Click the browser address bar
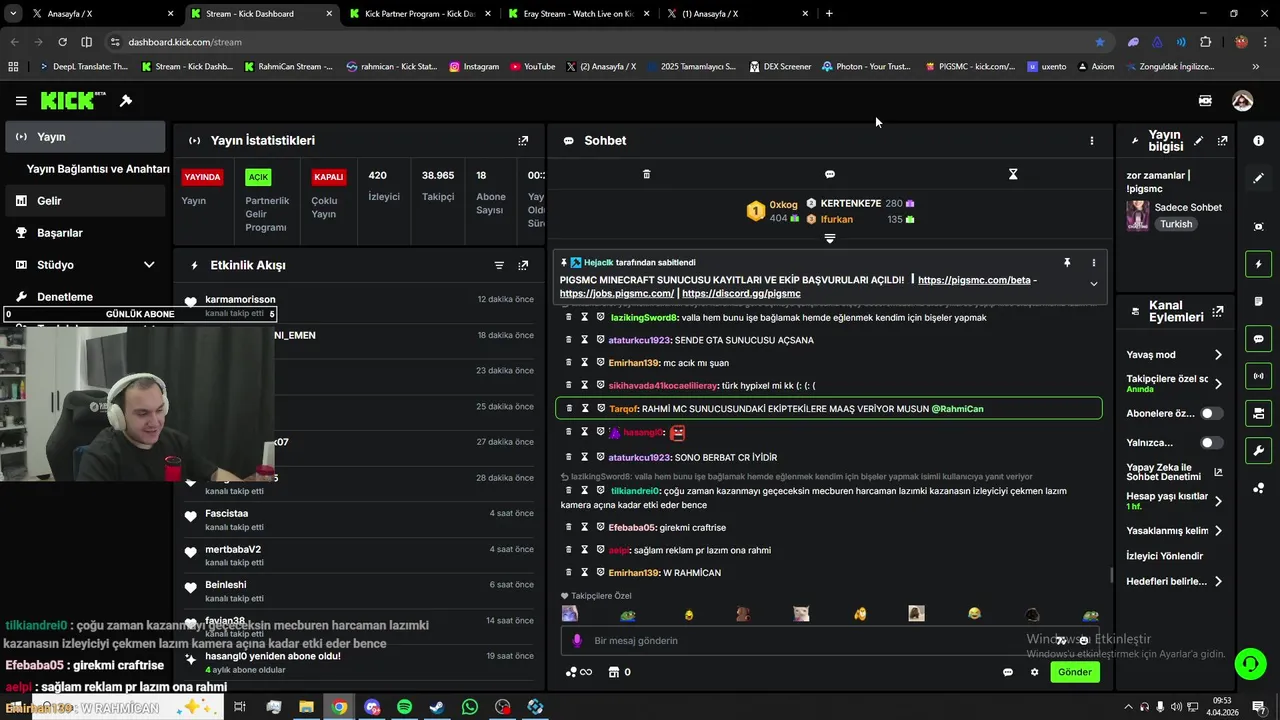The width and height of the screenshot is (1280, 720). coord(600,42)
